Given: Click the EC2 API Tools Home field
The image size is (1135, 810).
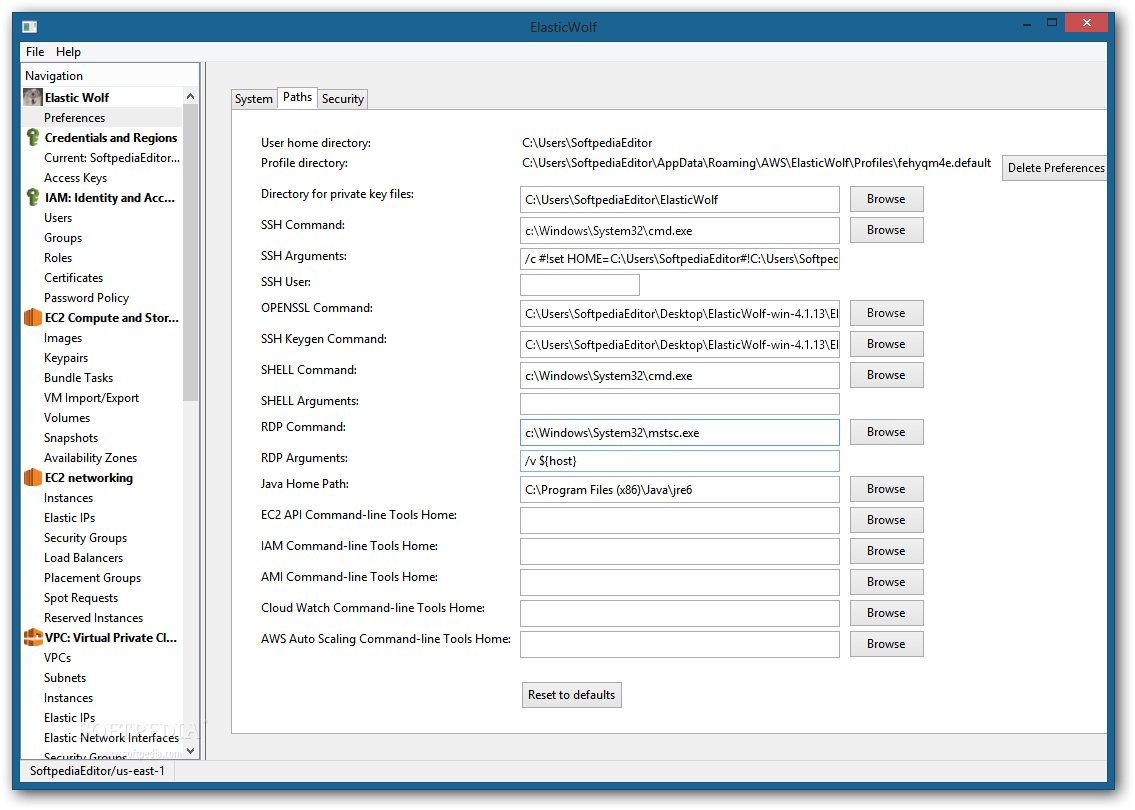Looking at the screenshot, I should coord(680,521).
